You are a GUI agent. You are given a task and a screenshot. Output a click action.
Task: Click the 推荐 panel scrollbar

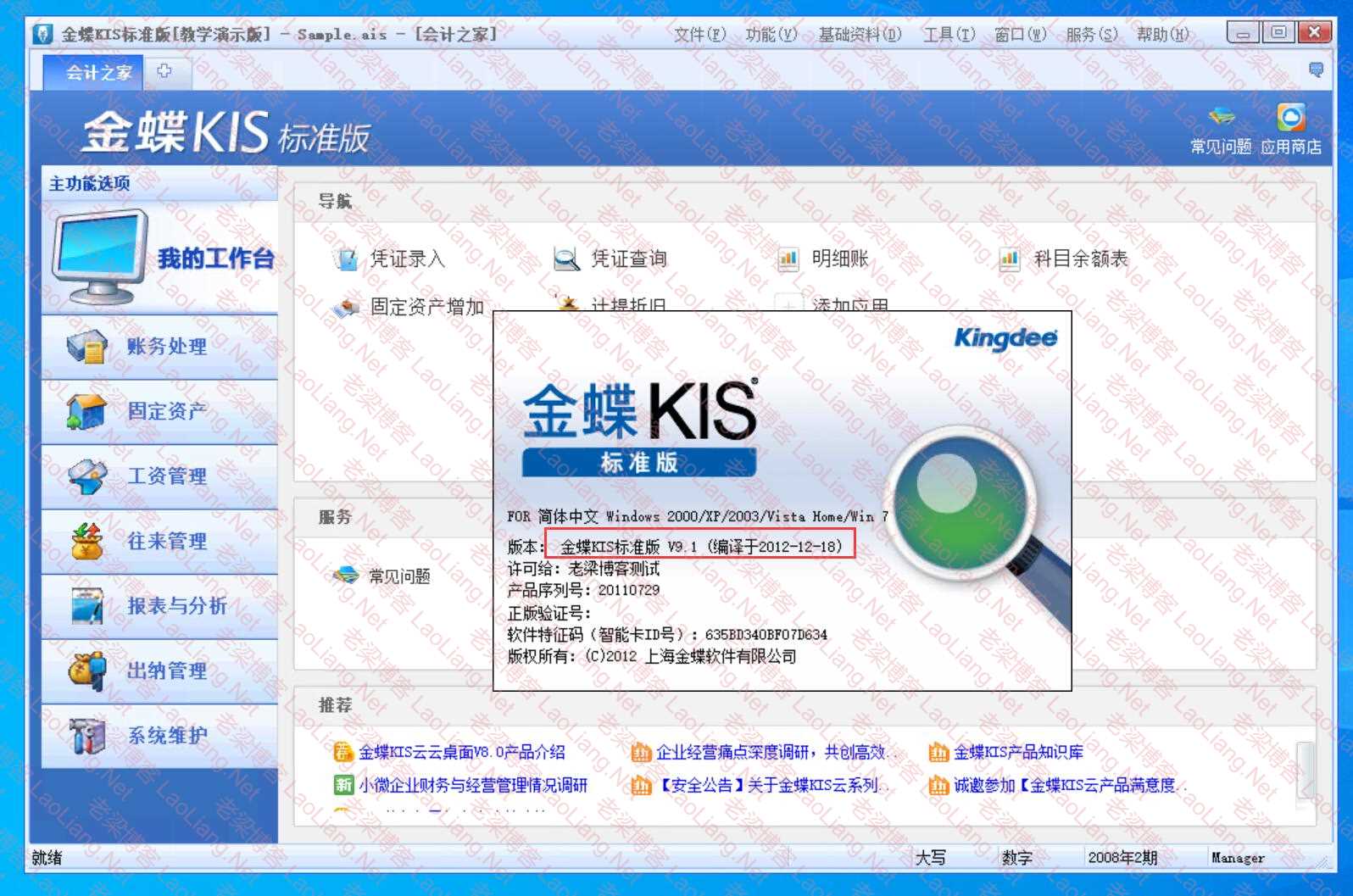[x=1305, y=770]
